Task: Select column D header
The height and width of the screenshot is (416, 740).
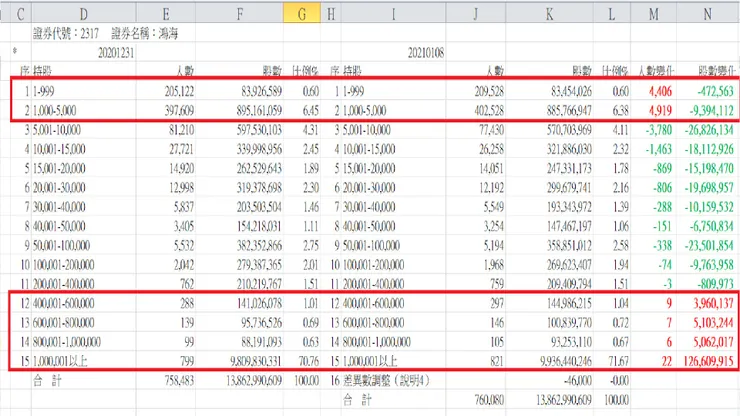Action: click(84, 14)
